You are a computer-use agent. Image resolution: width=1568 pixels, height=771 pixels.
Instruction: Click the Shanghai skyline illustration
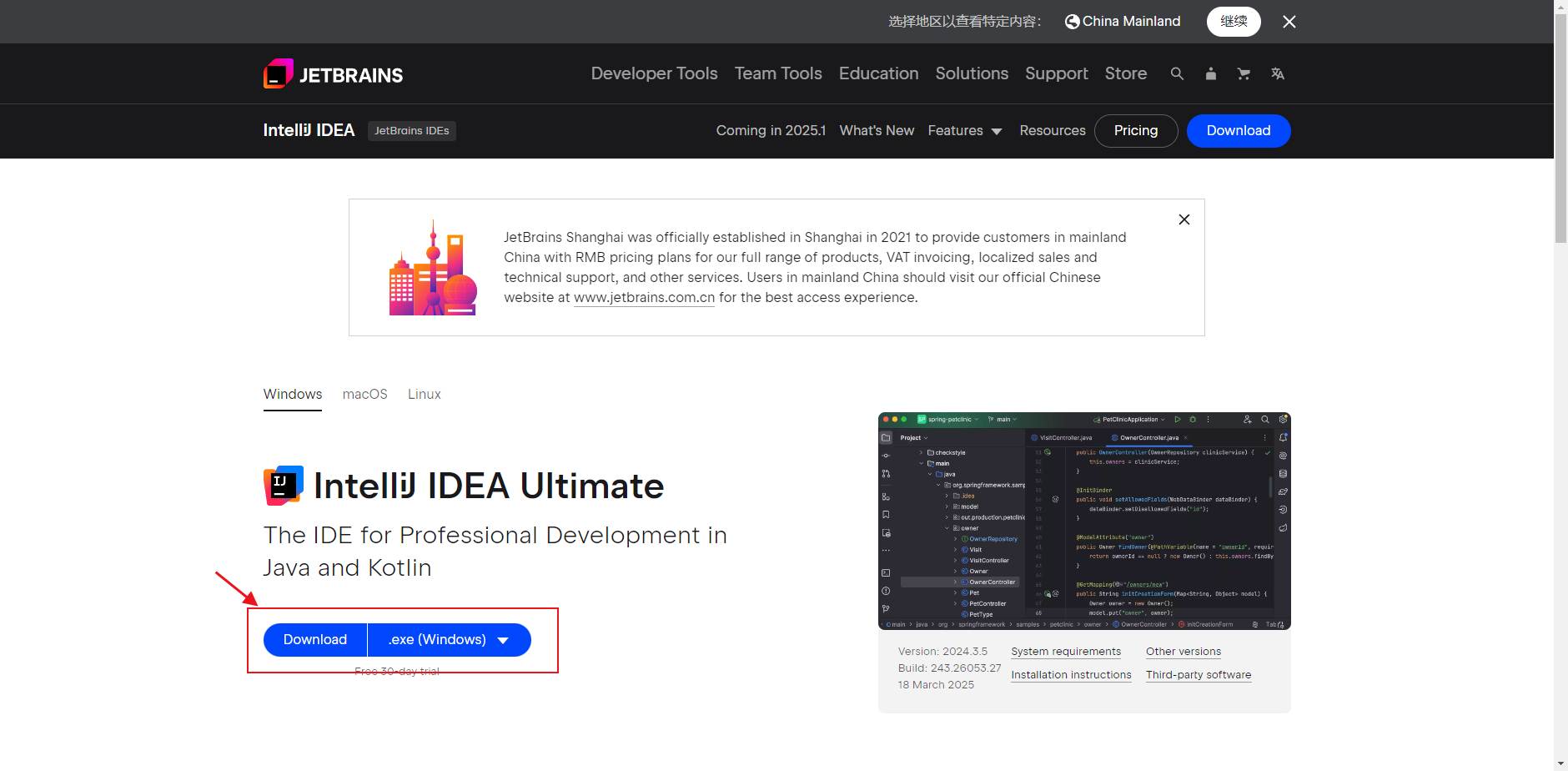[x=433, y=268]
